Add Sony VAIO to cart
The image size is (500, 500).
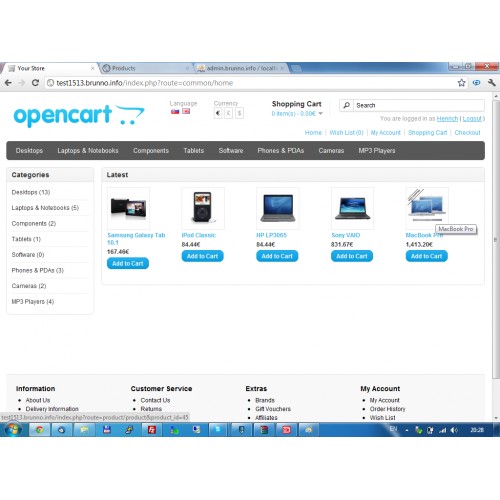[x=352, y=256]
